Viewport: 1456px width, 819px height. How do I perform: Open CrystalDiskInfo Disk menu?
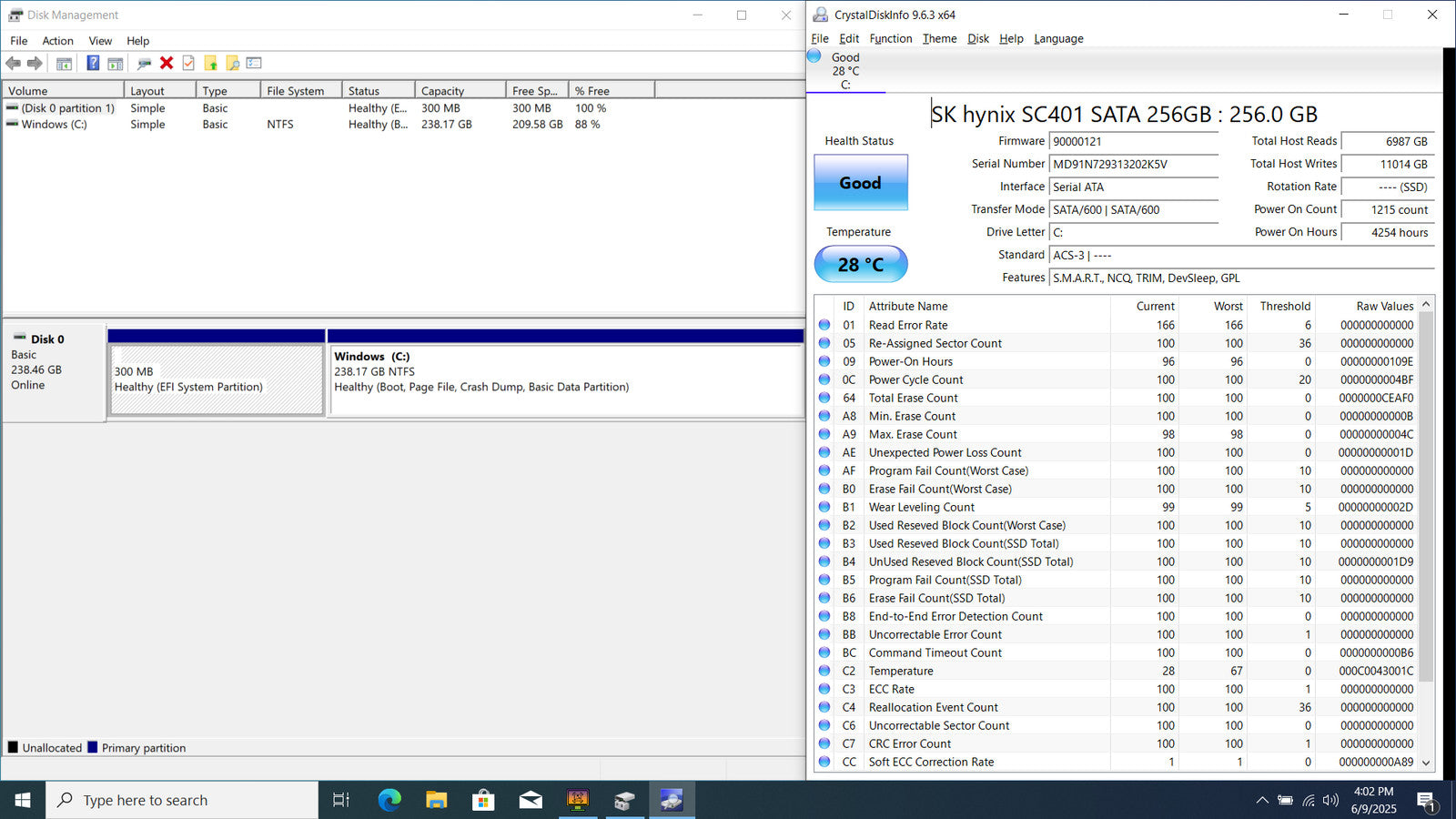pos(978,38)
